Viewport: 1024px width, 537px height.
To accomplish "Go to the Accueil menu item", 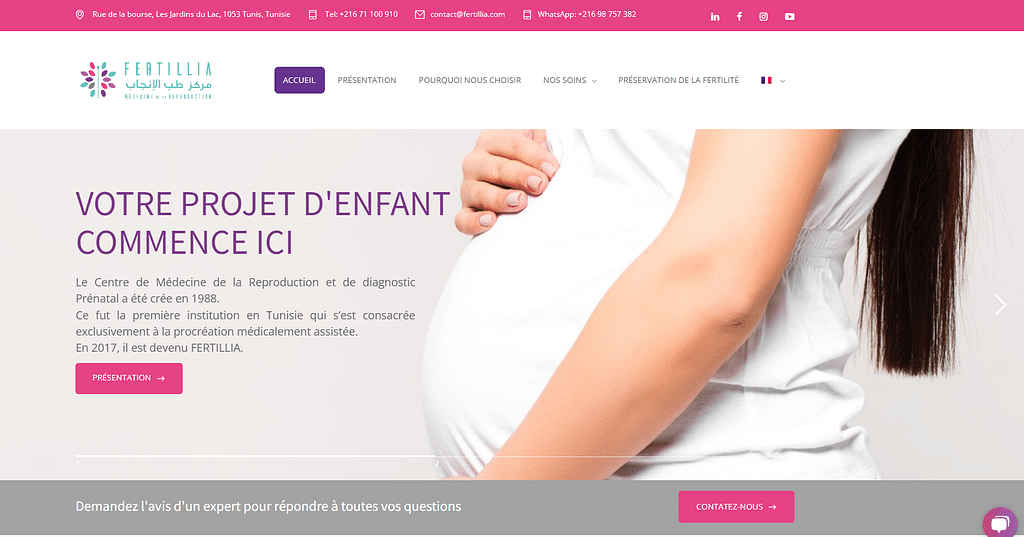I will click(299, 80).
